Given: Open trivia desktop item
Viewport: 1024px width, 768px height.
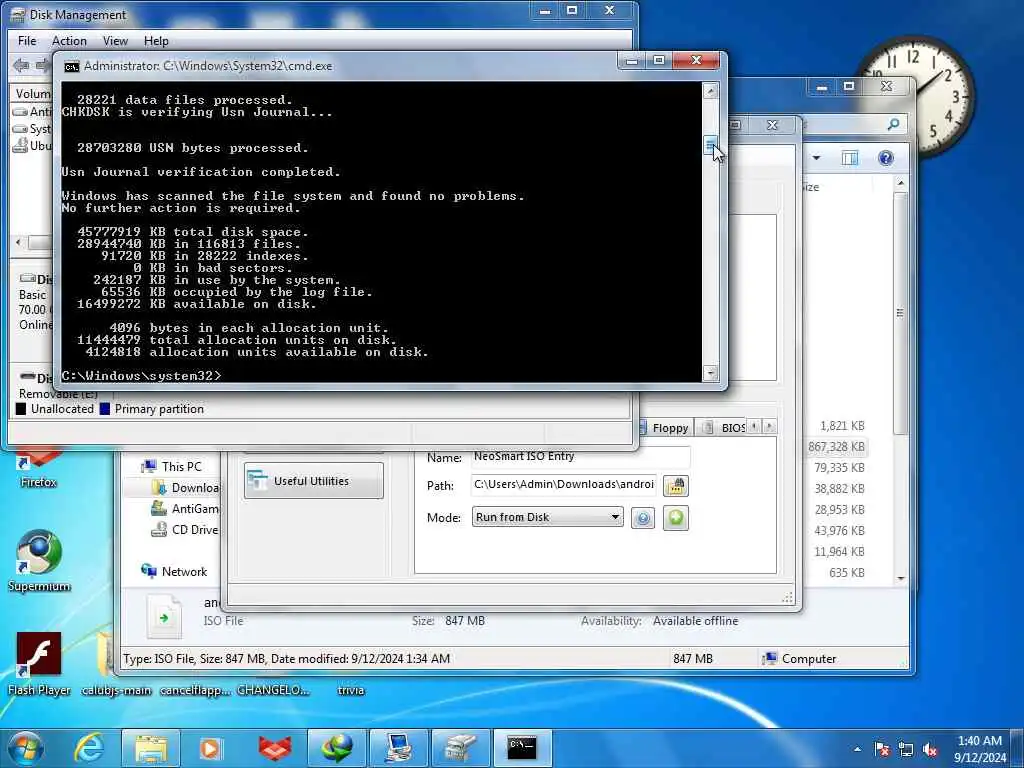Looking at the screenshot, I should click(x=351, y=690).
